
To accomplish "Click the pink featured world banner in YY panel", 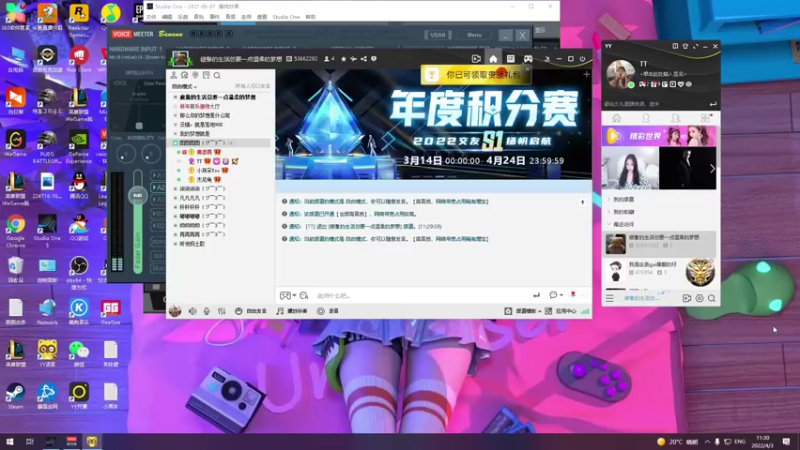I will click(x=659, y=136).
